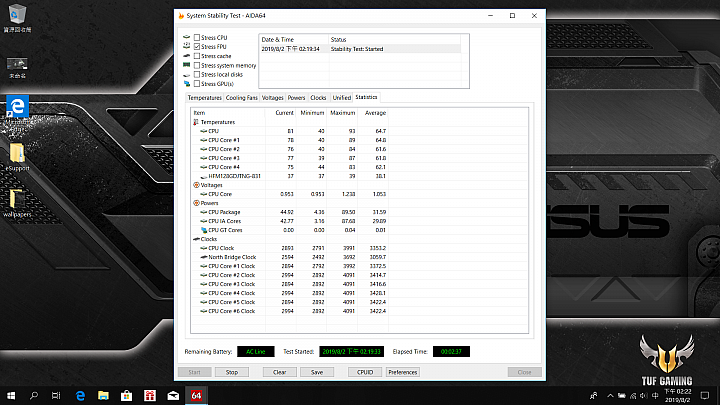The width and height of the screenshot is (720, 405).
Task: Select the Statistics tab
Action: click(366, 97)
